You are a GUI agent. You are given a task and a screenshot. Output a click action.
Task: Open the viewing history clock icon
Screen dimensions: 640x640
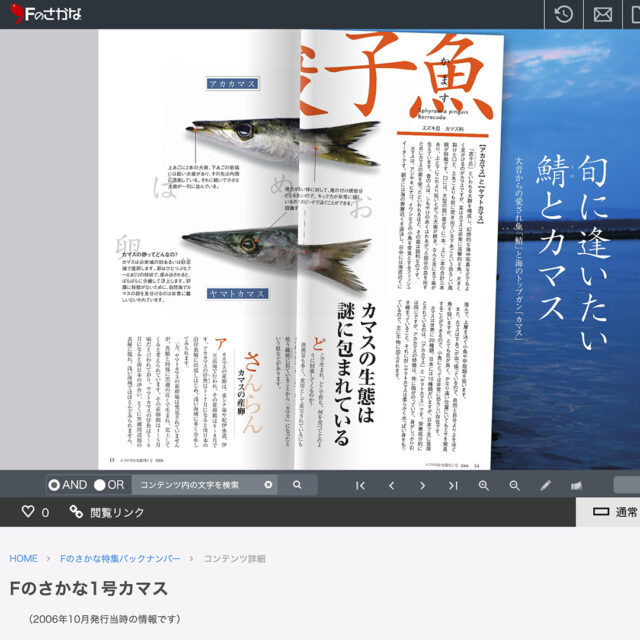564,14
